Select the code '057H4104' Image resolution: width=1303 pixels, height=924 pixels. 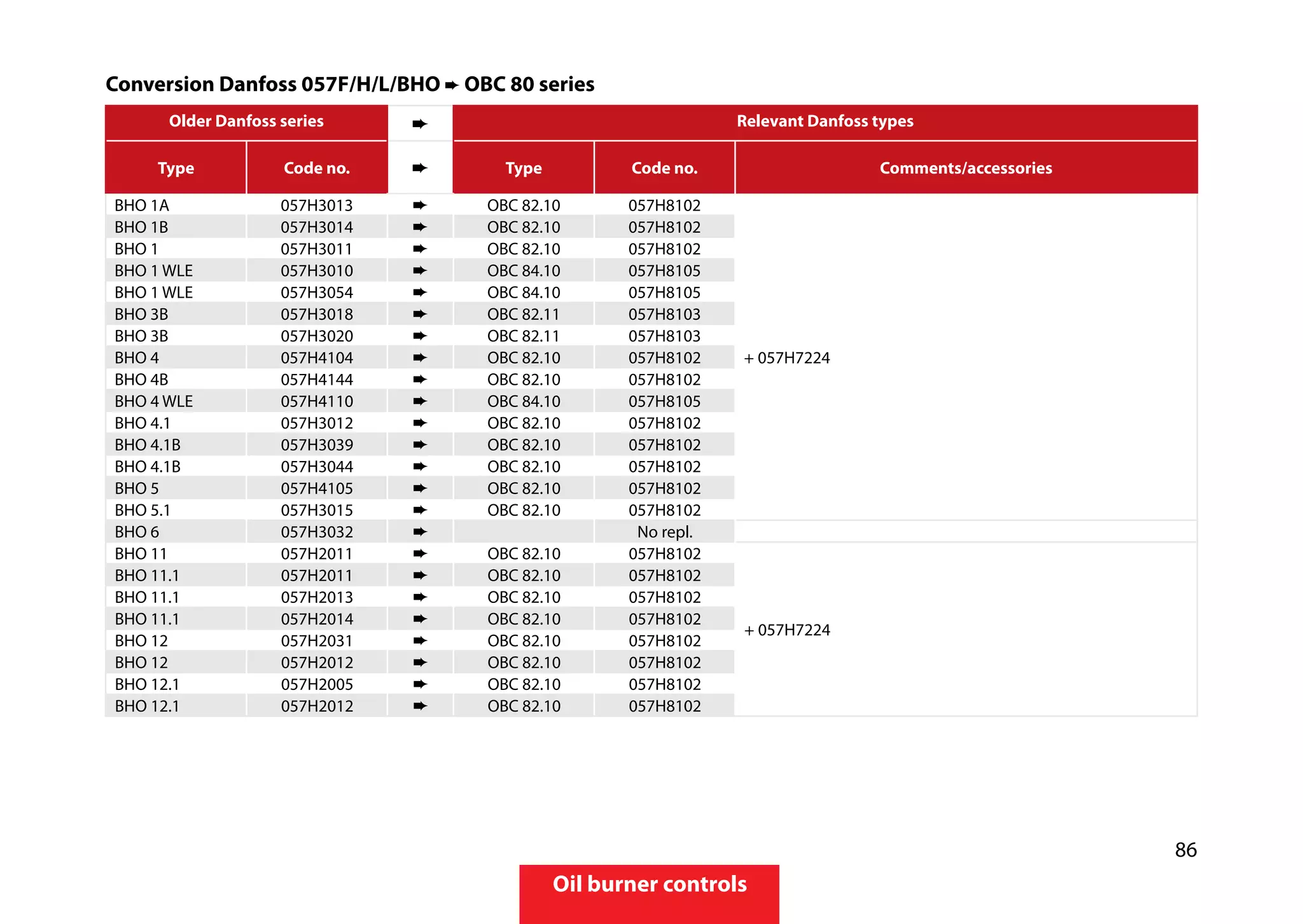tap(317, 358)
